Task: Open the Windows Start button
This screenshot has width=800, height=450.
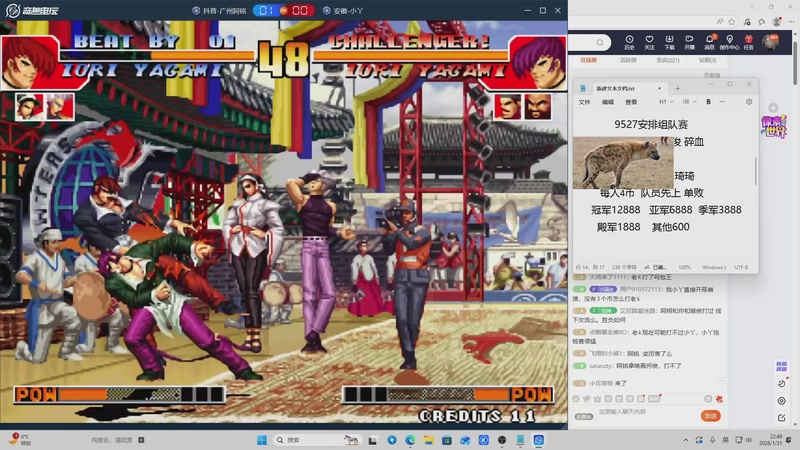Action: point(262,440)
